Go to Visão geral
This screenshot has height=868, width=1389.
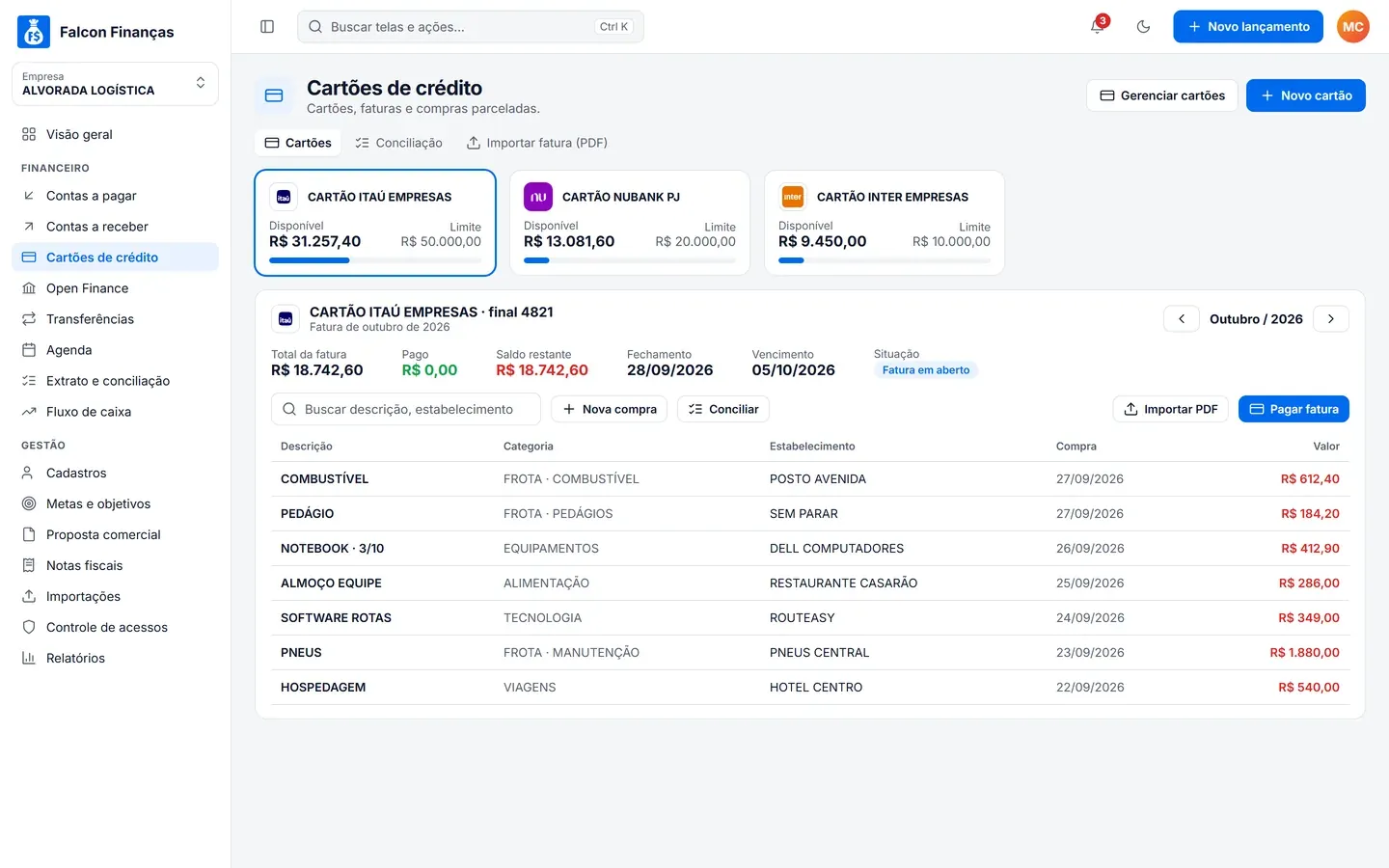click(115, 134)
